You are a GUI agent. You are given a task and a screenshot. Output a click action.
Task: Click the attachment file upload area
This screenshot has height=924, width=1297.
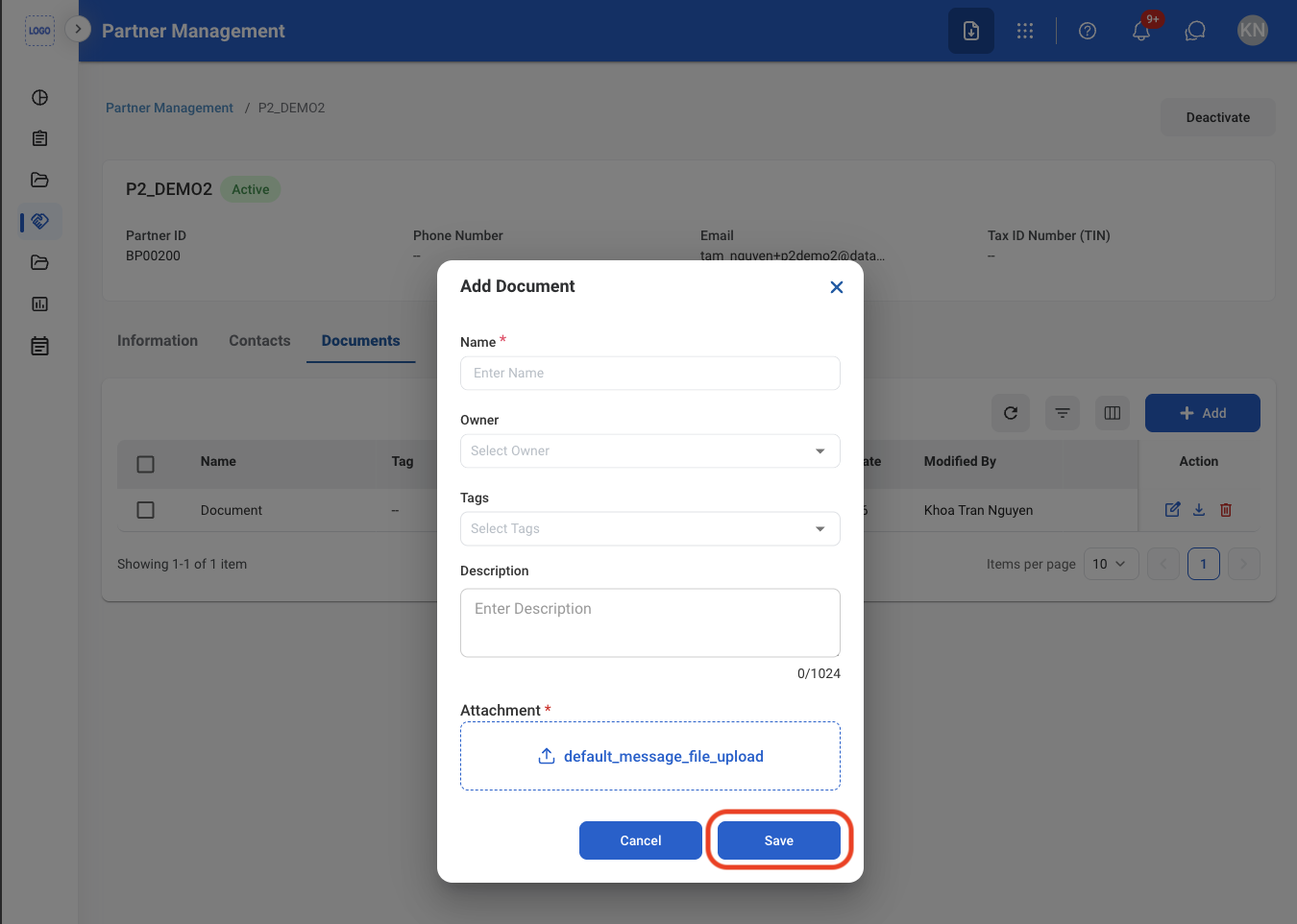tap(650, 756)
